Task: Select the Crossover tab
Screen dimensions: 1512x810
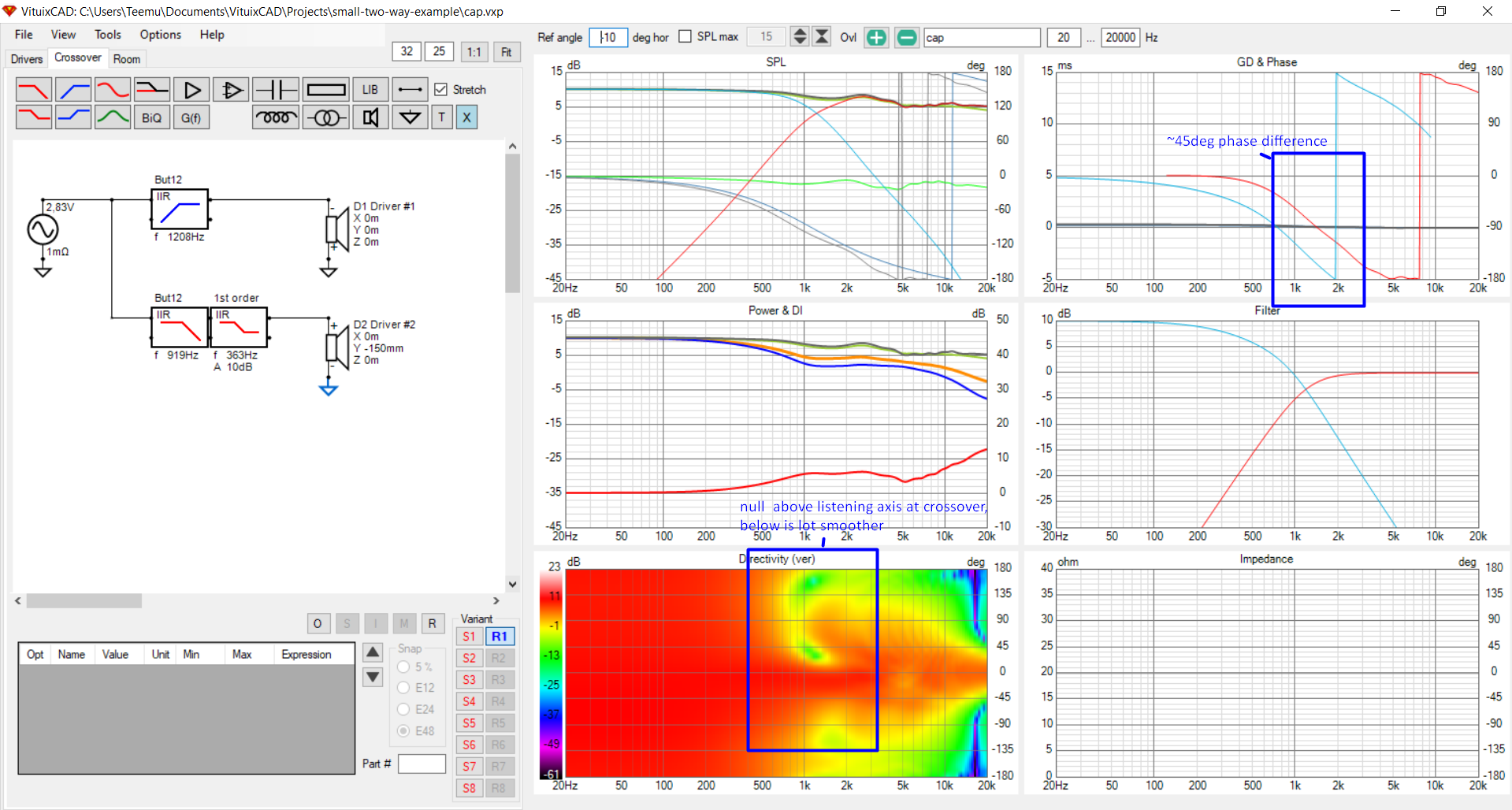Action: (x=78, y=58)
